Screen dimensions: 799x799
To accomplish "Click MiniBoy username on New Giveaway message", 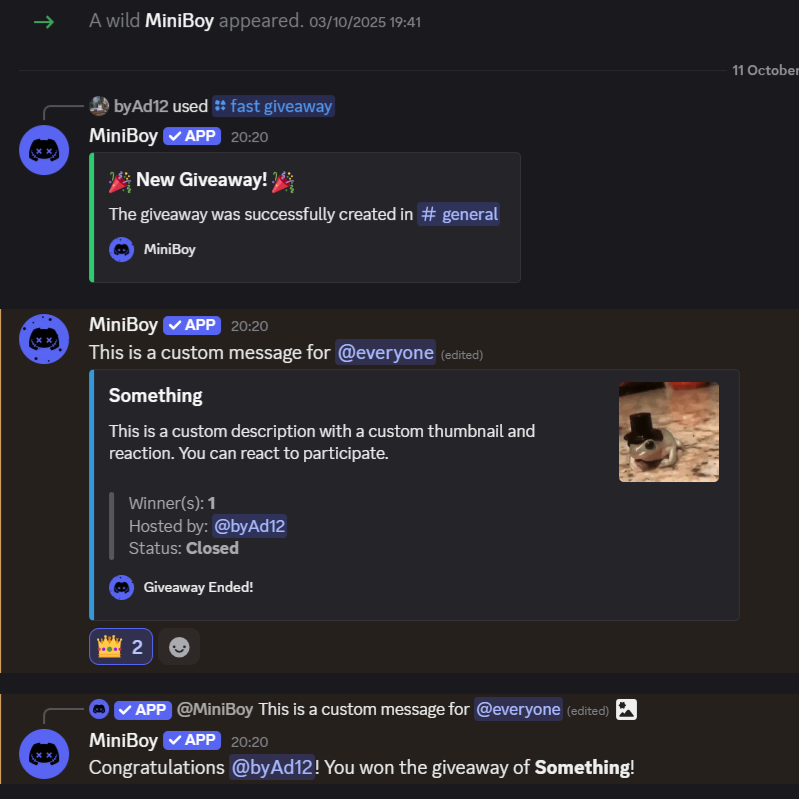I will 123,136.
